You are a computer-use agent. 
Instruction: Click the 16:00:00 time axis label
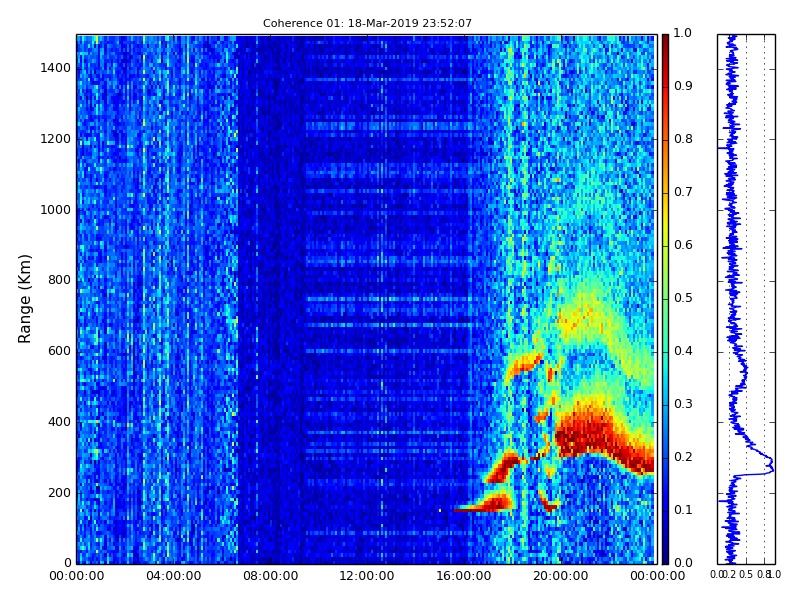(464, 576)
